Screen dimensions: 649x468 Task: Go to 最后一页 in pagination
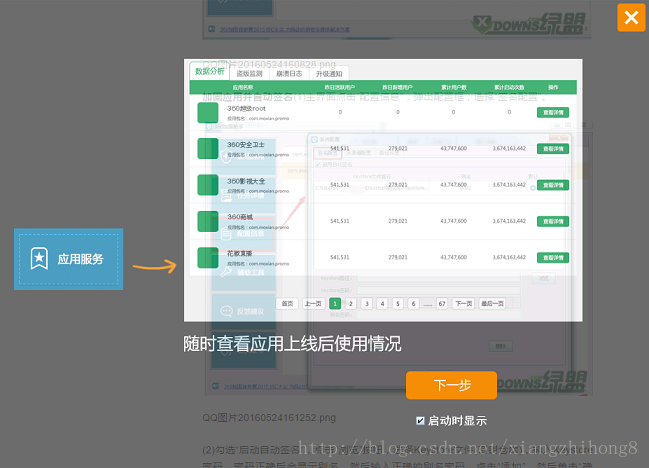pyautogui.click(x=492, y=304)
